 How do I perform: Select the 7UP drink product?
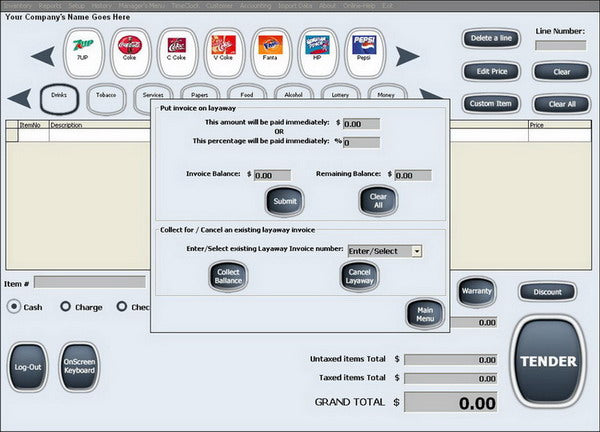[x=84, y=53]
